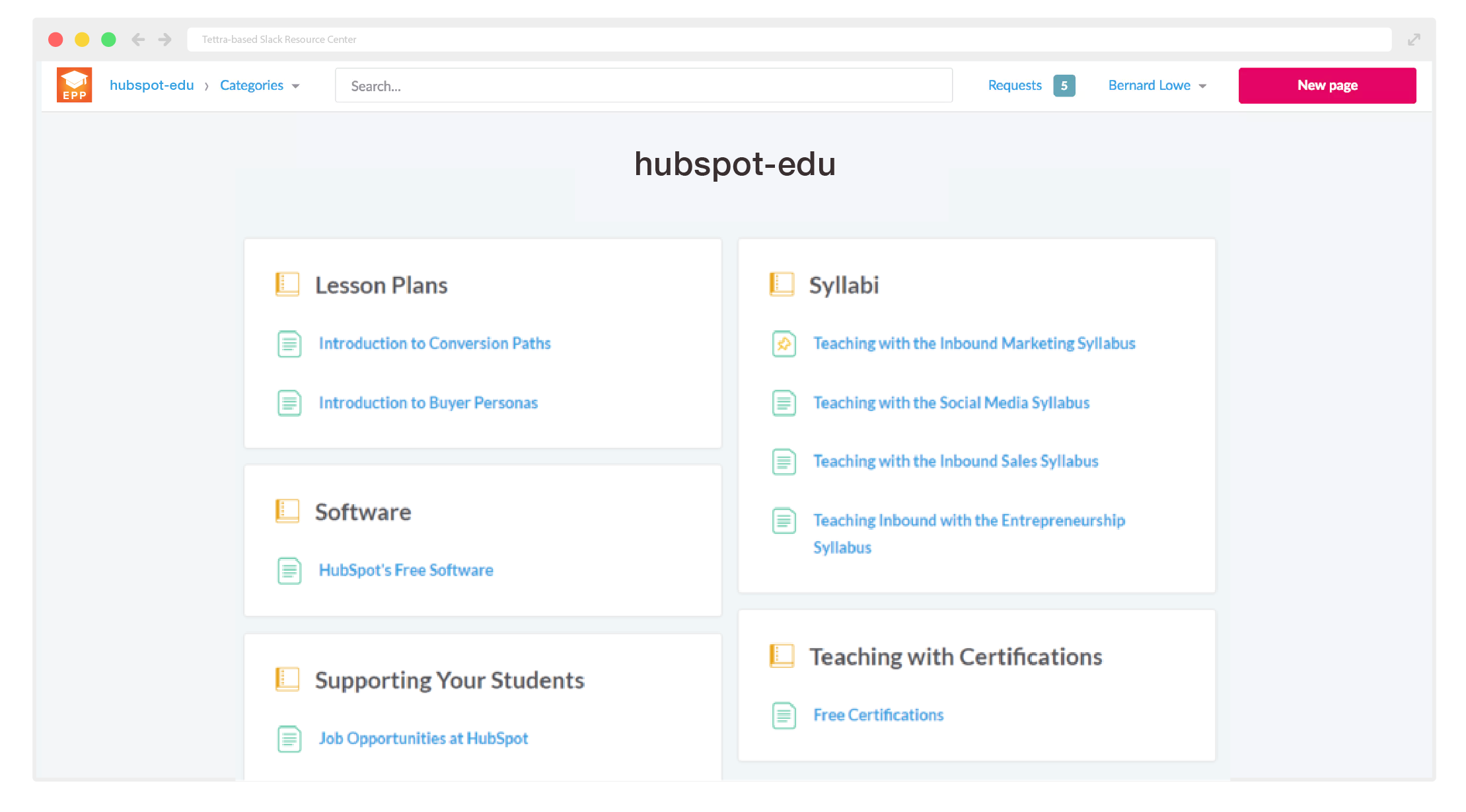Click the browser forward arrow
1466x812 pixels.
(x=165, y=40)
